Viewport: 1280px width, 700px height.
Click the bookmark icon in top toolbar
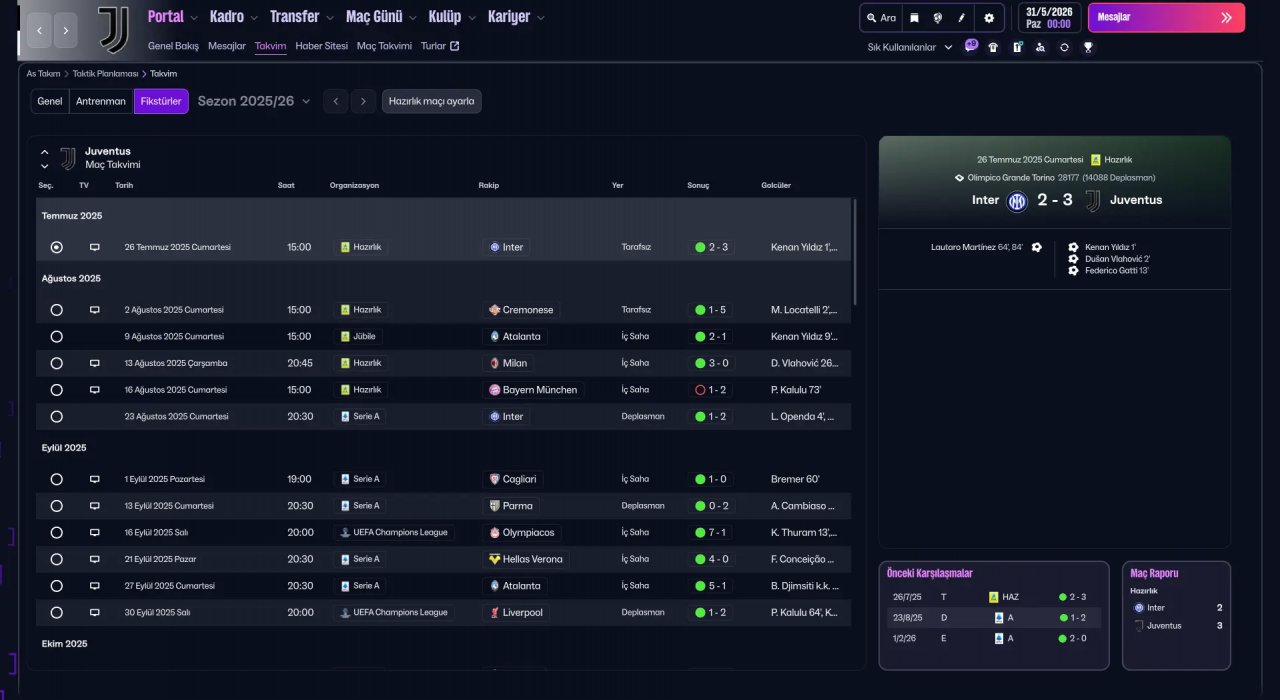coord(913,18)
